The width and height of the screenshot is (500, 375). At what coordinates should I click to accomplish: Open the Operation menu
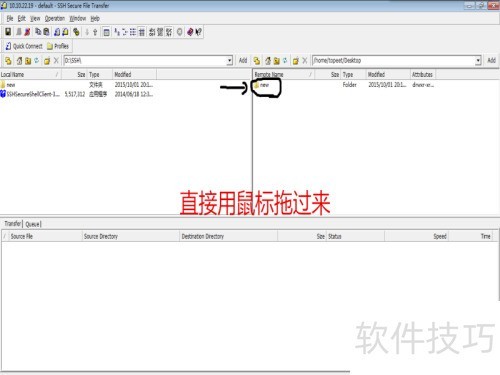click(x=55, y=19)
